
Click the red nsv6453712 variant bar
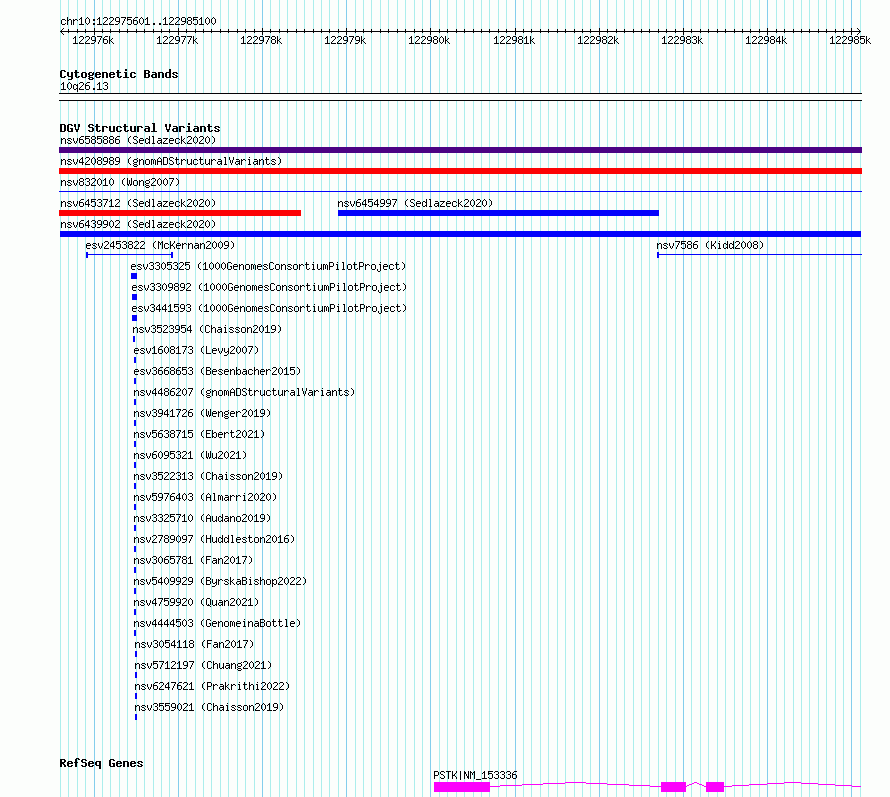click(x=180, y=213)
